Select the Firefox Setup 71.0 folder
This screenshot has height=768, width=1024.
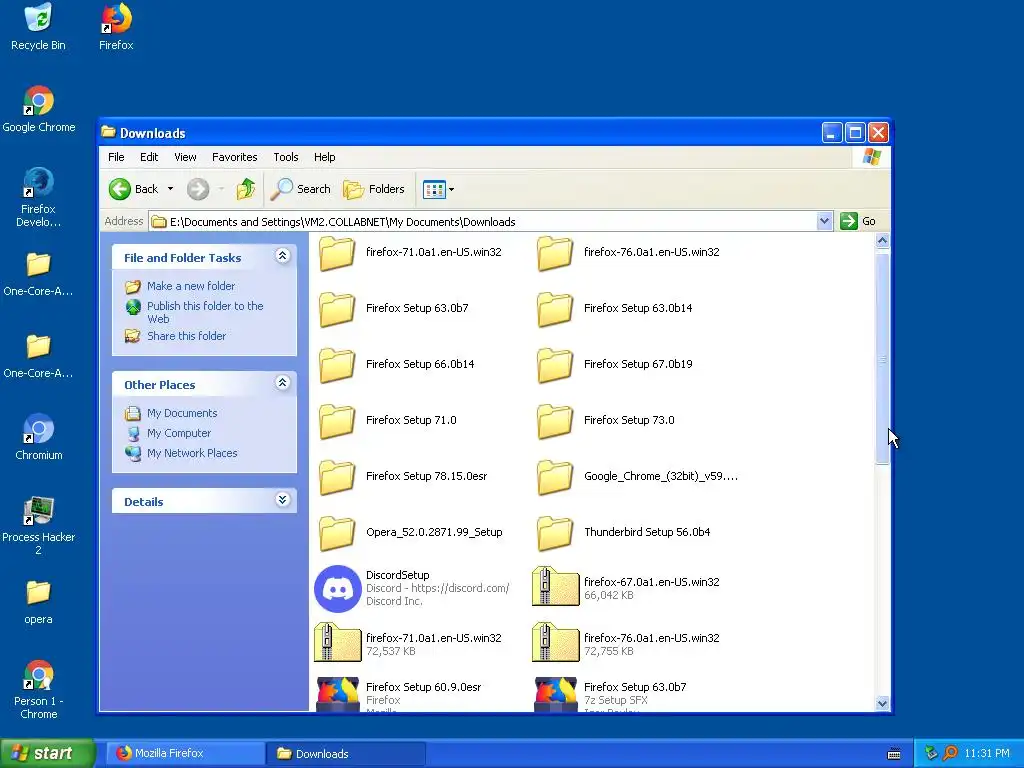[387, 421]
